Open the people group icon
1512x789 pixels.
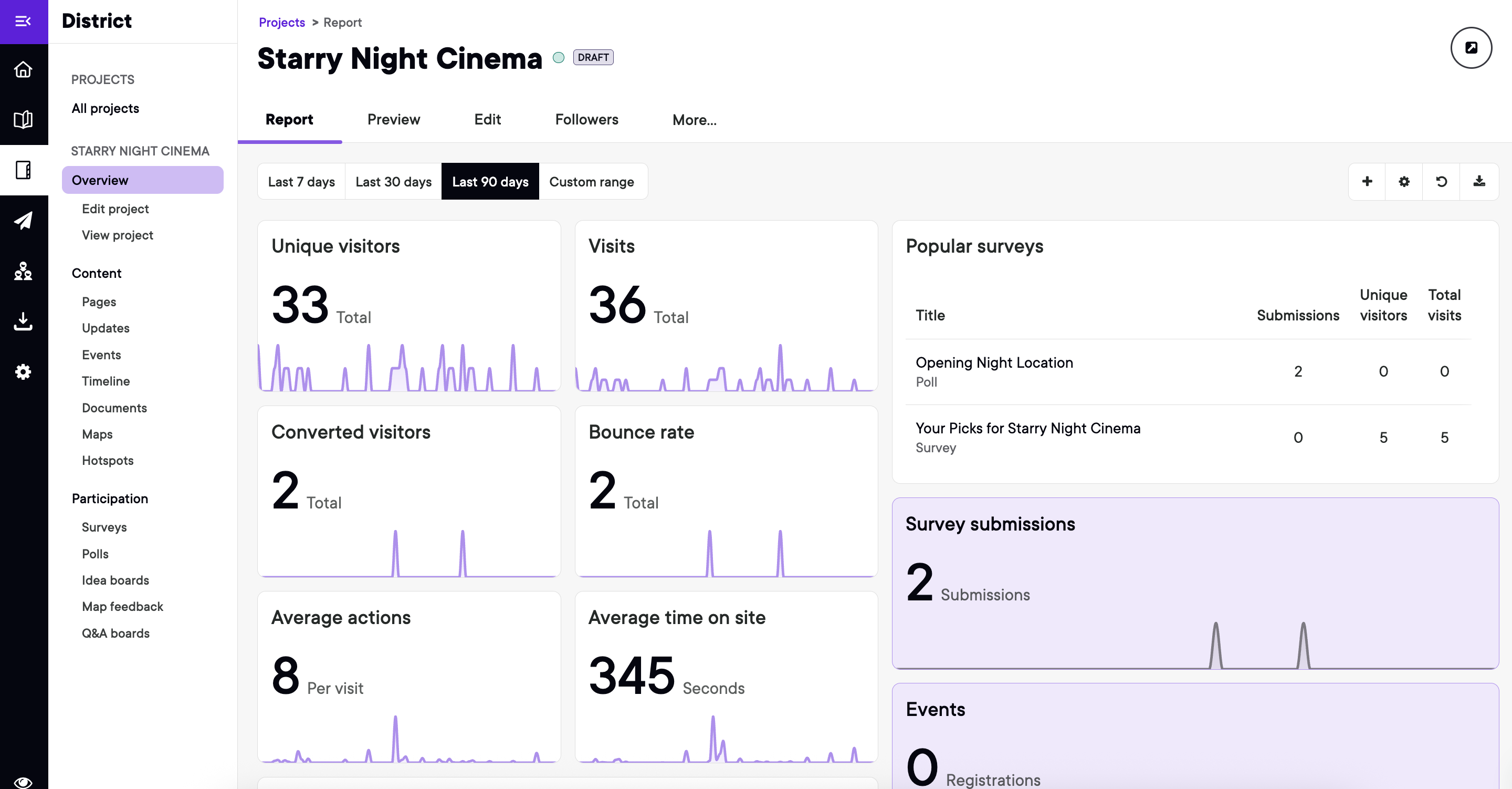point(24,271)
